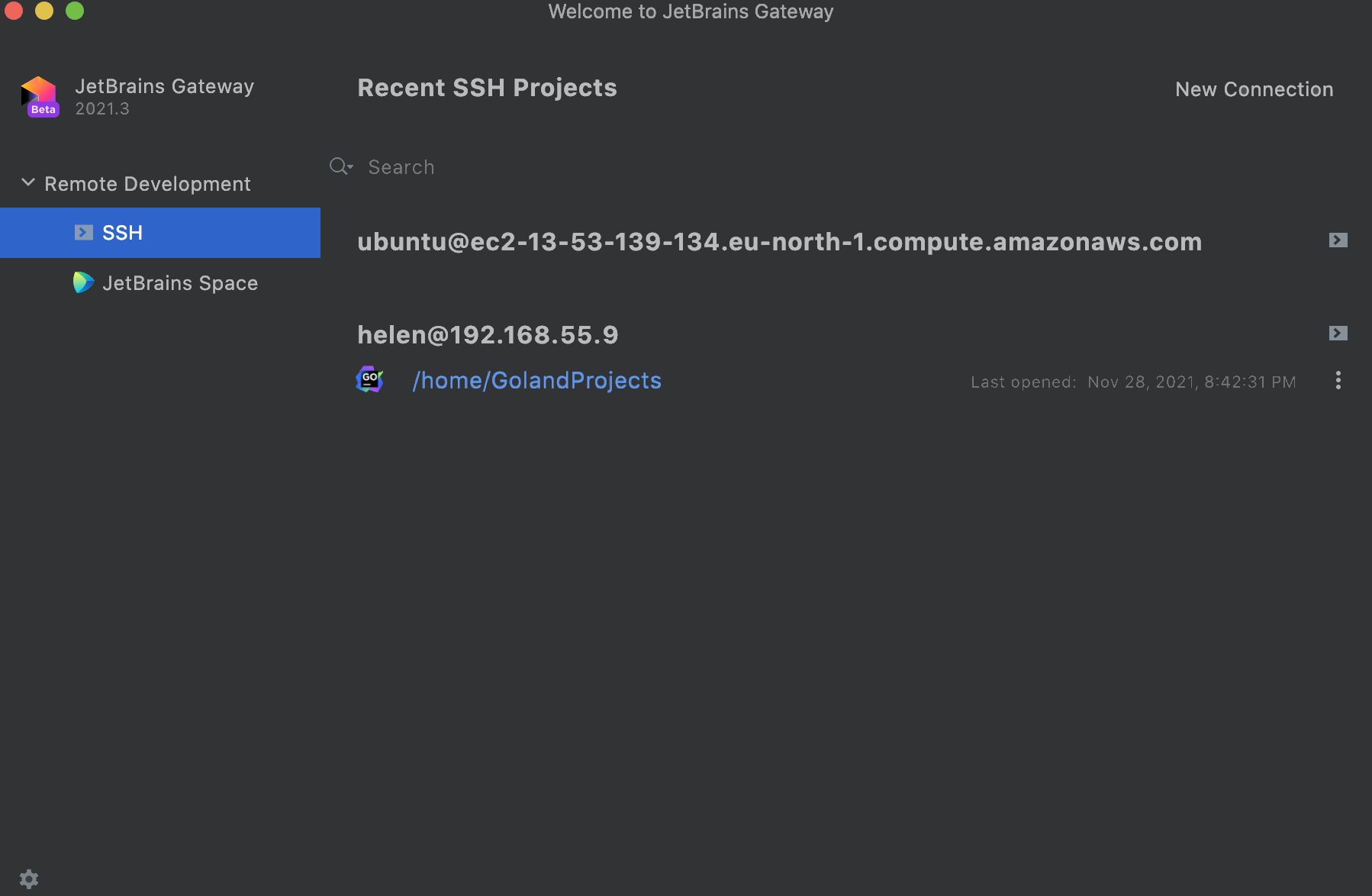The image size is (1372, 896).
Task: Open the GolandProjects three-dot options menu
Action: (x=1338, y=381)
